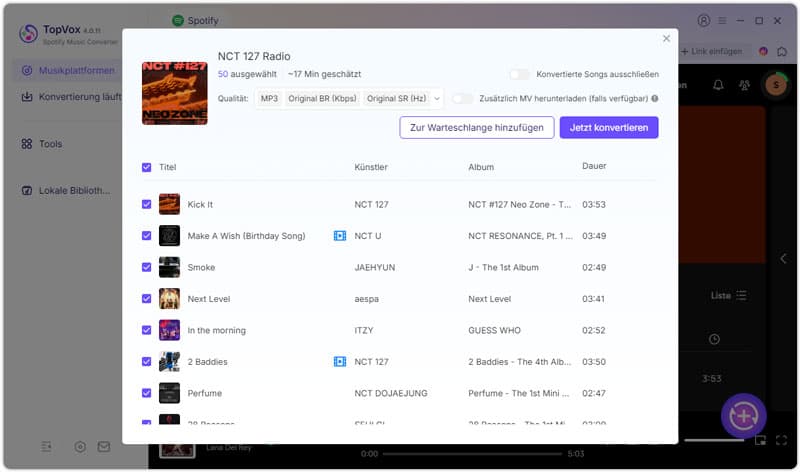Click the 2 Baddies album thumbnail

click(x=169, y=362)
